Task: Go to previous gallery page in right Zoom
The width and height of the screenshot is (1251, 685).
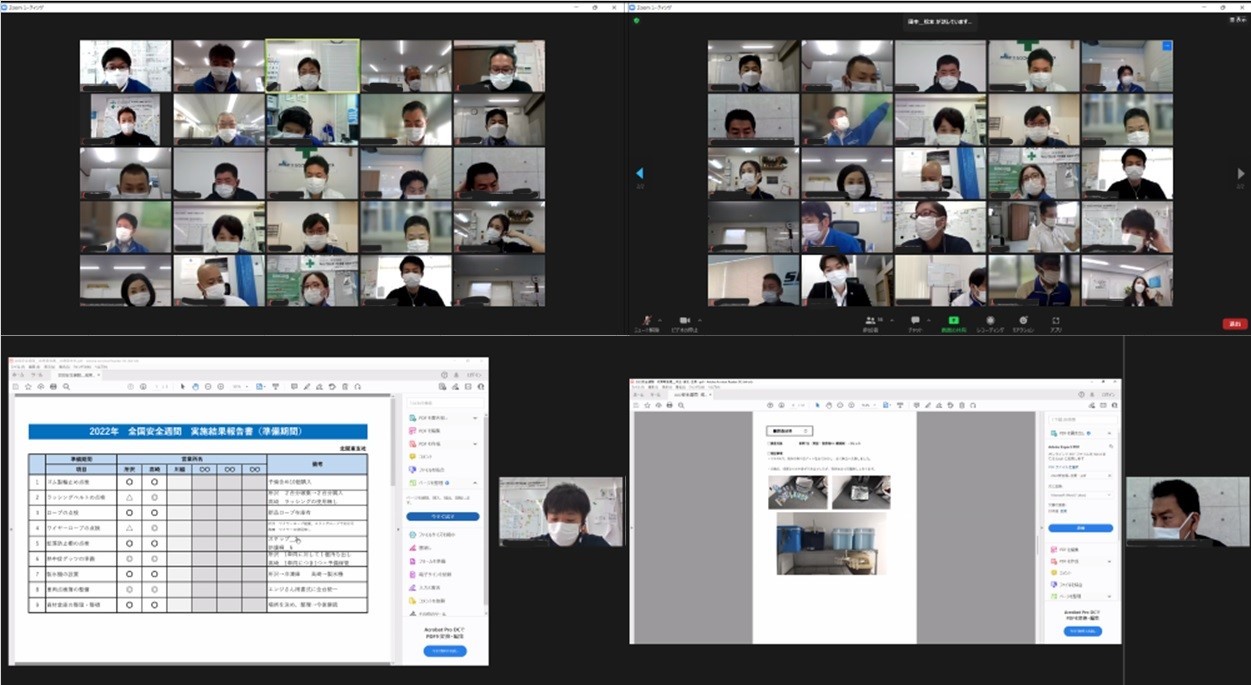Action: 639,173
